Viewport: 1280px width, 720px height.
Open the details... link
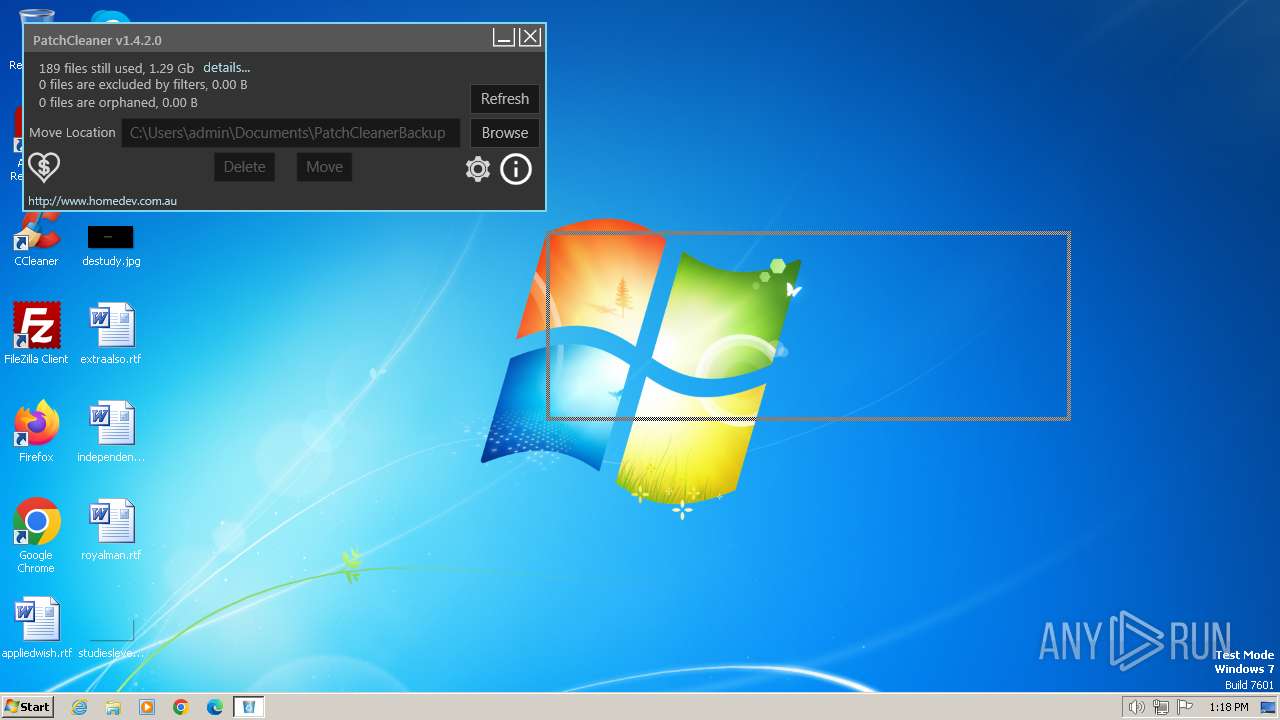227,68
